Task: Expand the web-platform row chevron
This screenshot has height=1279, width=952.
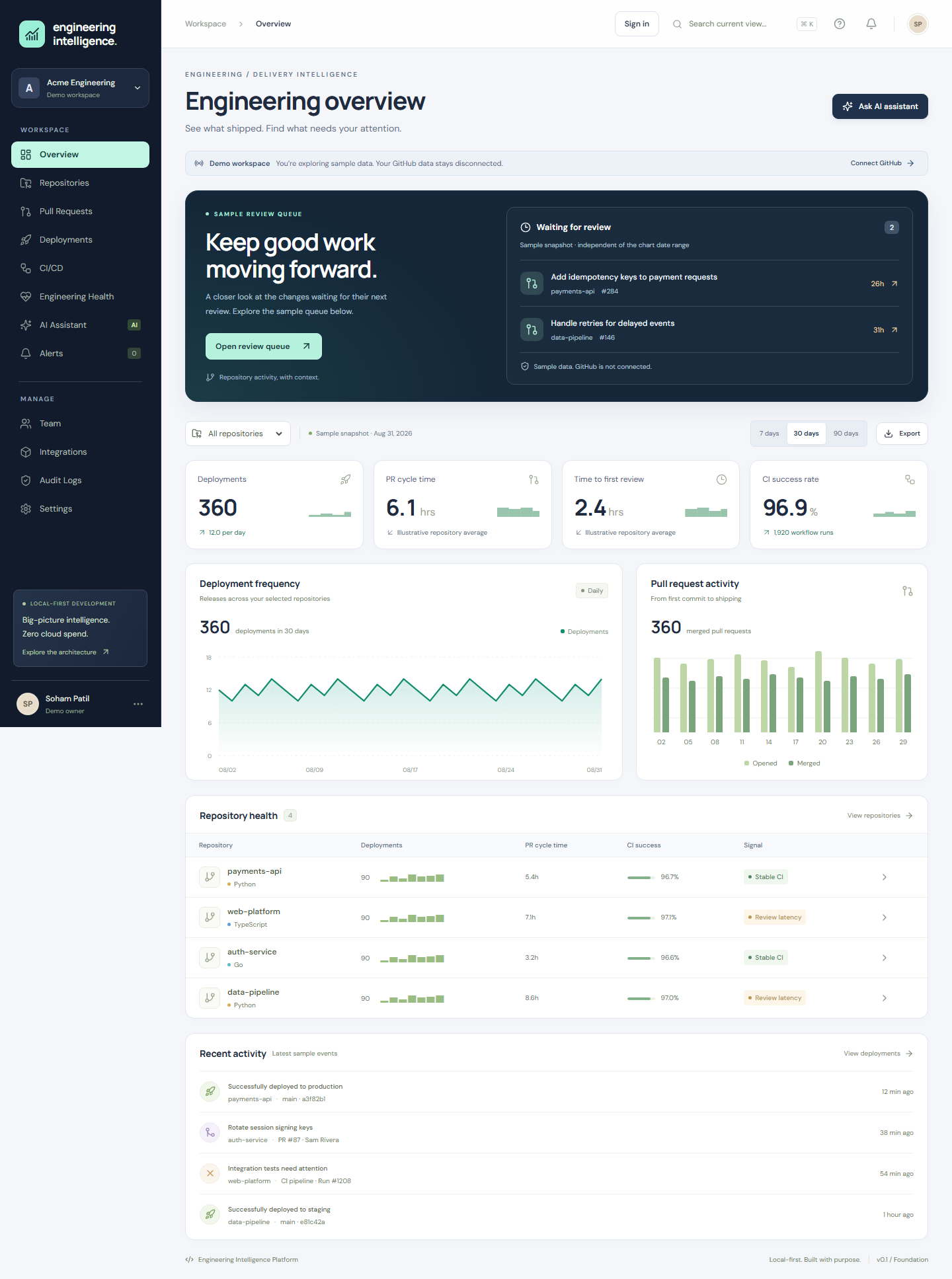Action: click(x=885, y=917)
